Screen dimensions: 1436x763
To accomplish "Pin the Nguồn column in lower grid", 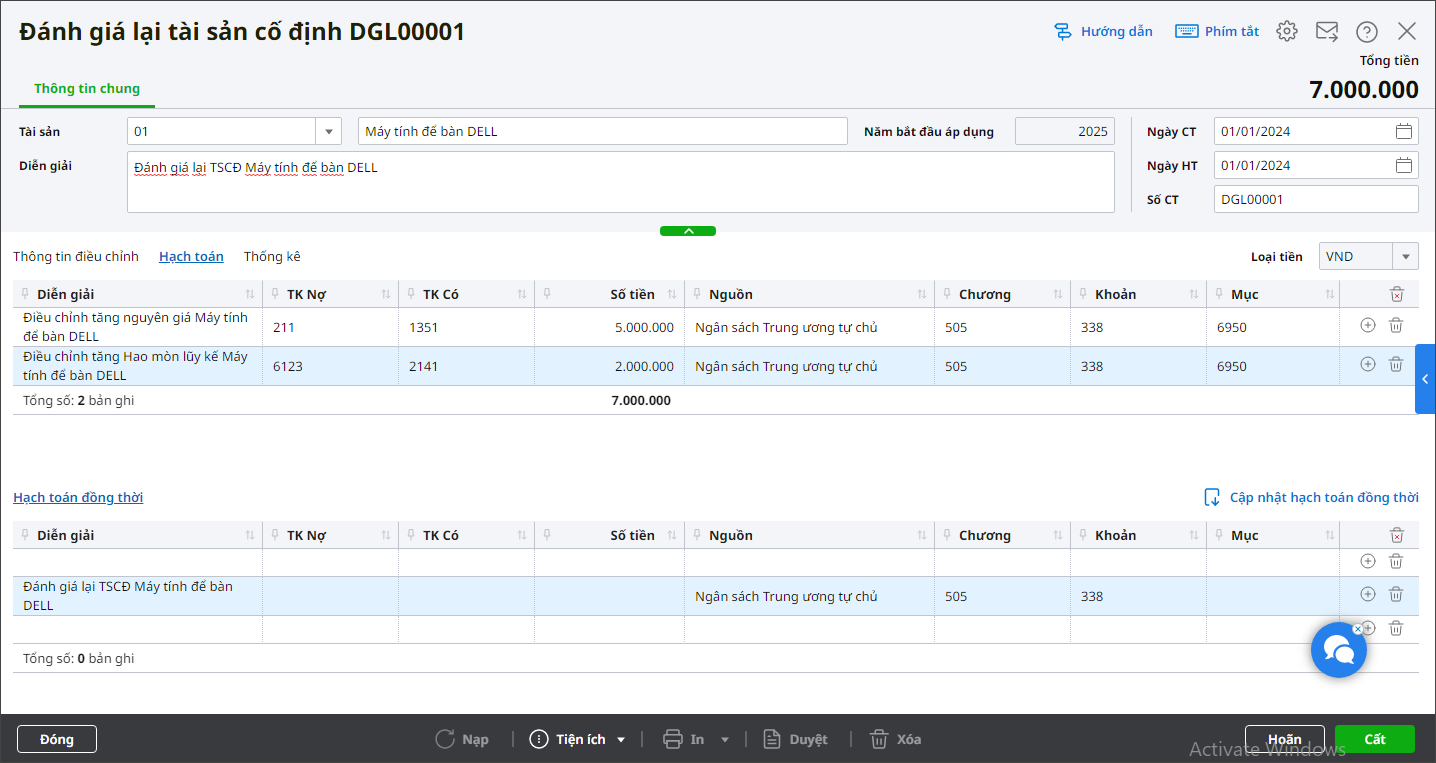I will click(x=697, y=535).
